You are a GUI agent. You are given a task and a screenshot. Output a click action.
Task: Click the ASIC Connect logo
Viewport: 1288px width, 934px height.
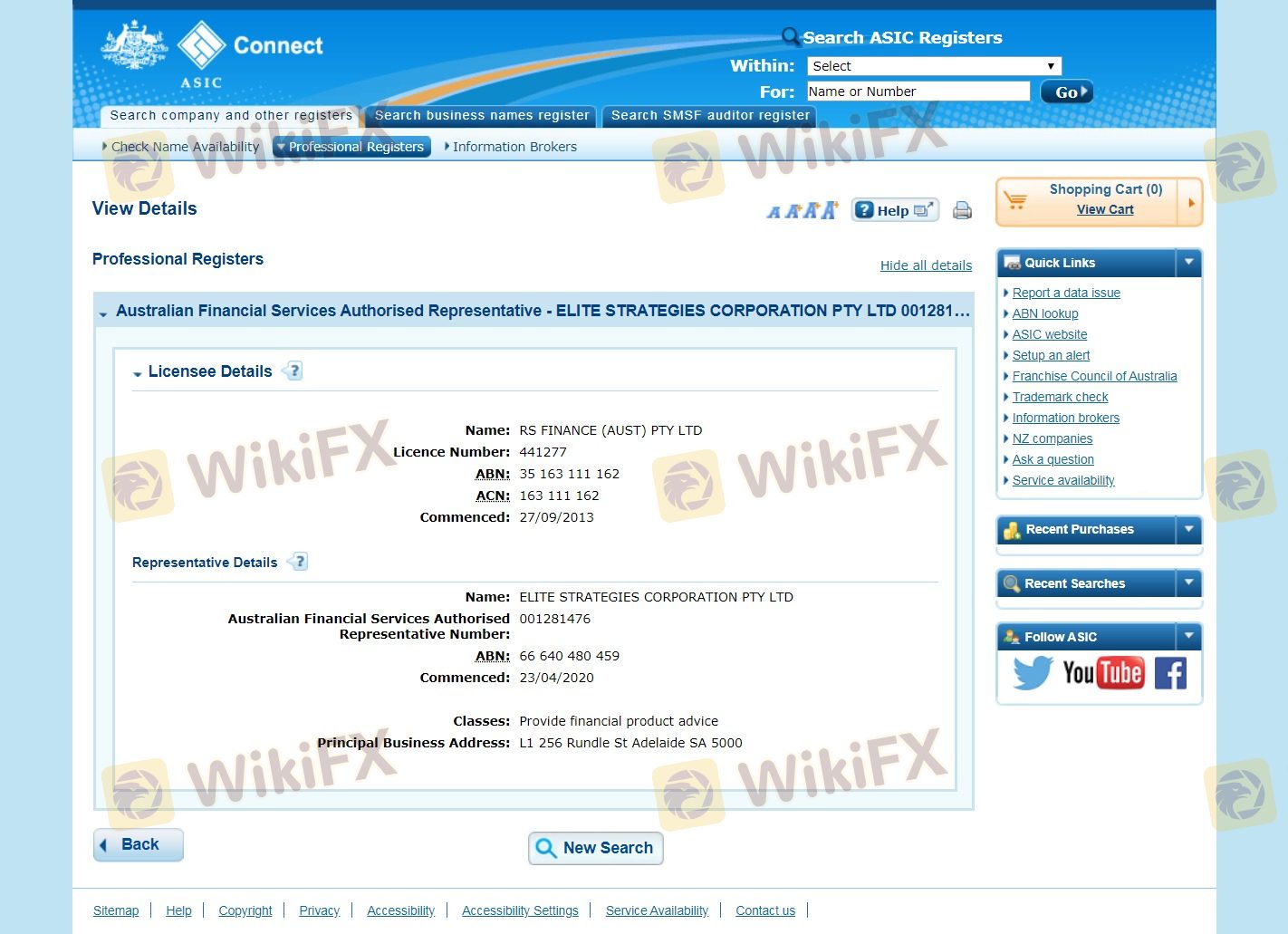coord(213,53)
